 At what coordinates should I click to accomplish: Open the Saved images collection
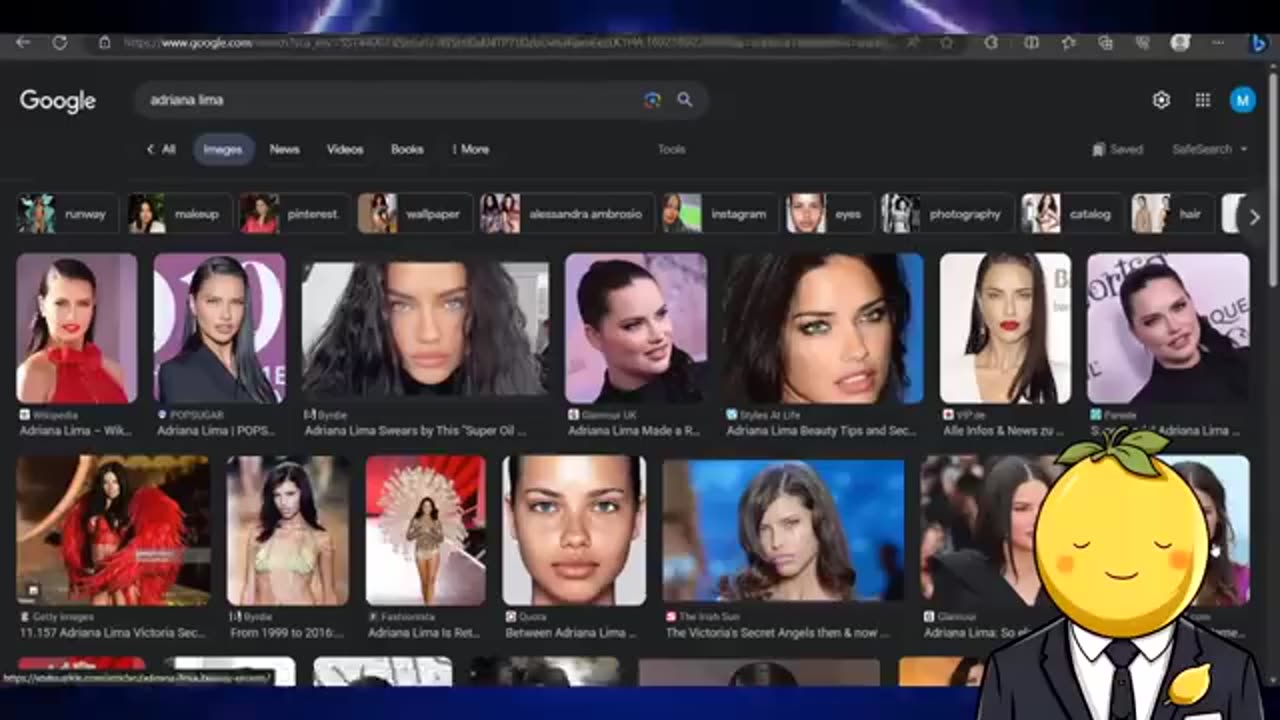[1118, 149]
